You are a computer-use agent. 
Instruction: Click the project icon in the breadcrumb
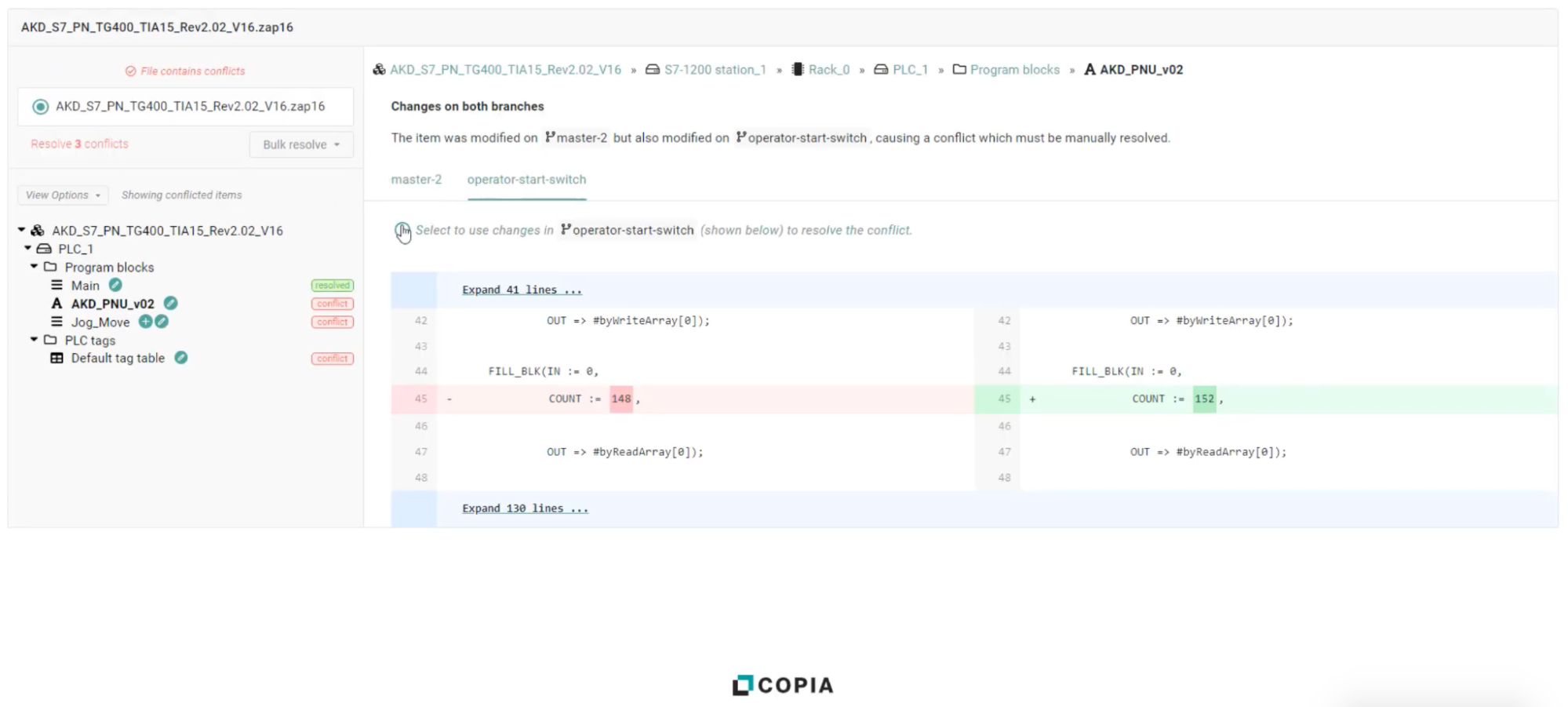pyautogui.click(x=379, y=69)
